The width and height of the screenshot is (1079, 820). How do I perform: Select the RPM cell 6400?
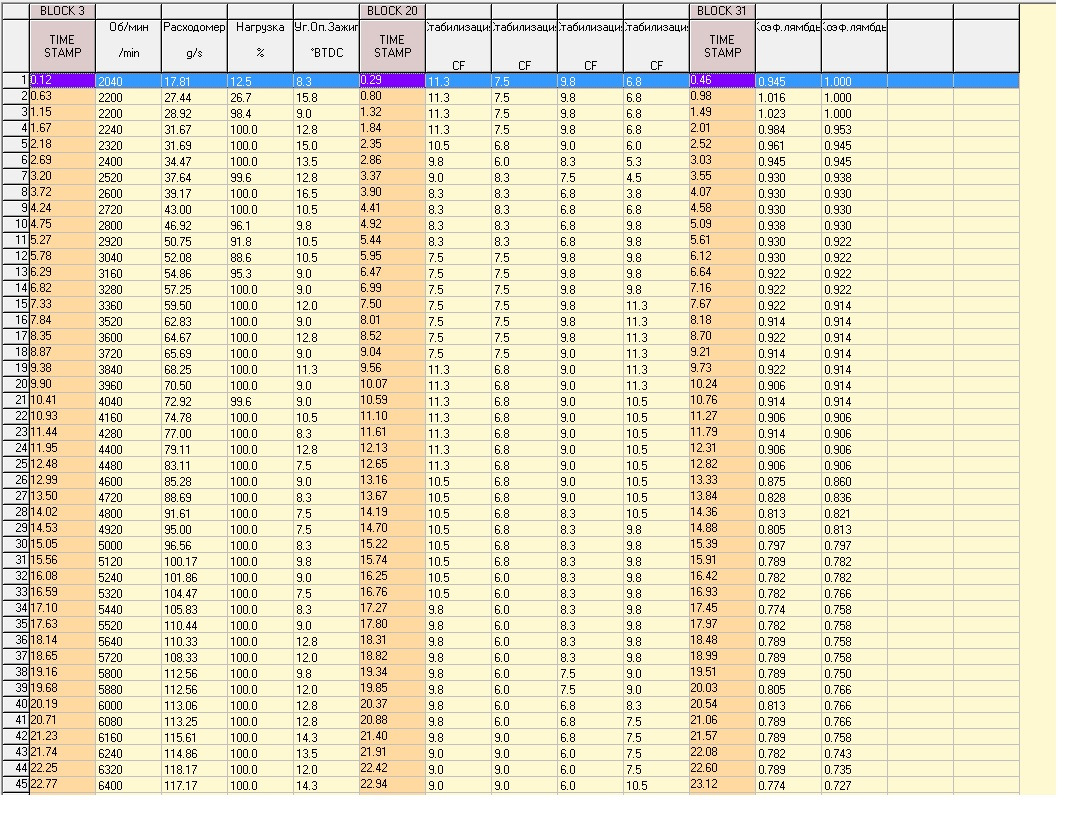click(x=128, y=786)
